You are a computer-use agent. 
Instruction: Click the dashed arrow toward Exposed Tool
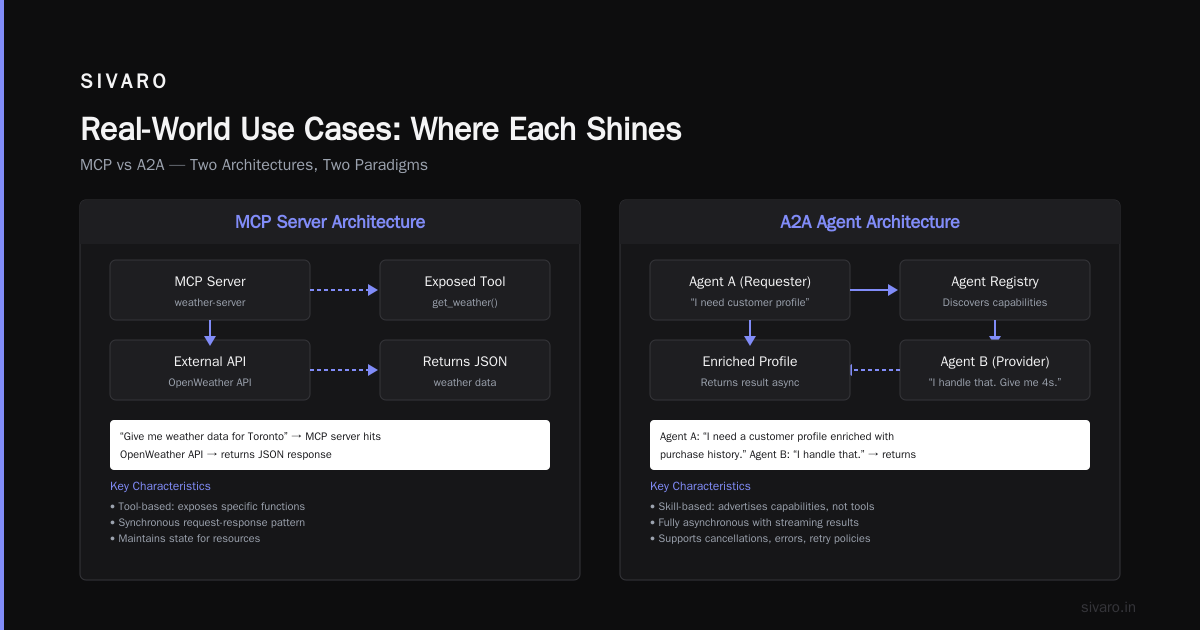coord(345,290)
